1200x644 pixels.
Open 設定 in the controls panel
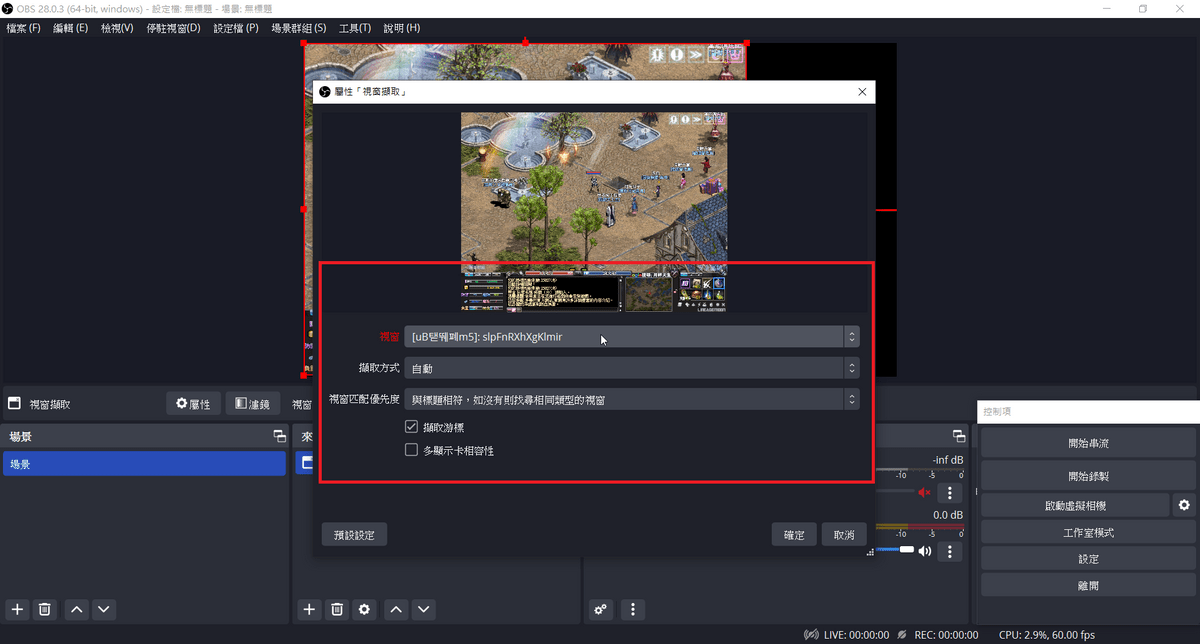click(1088, 559)
